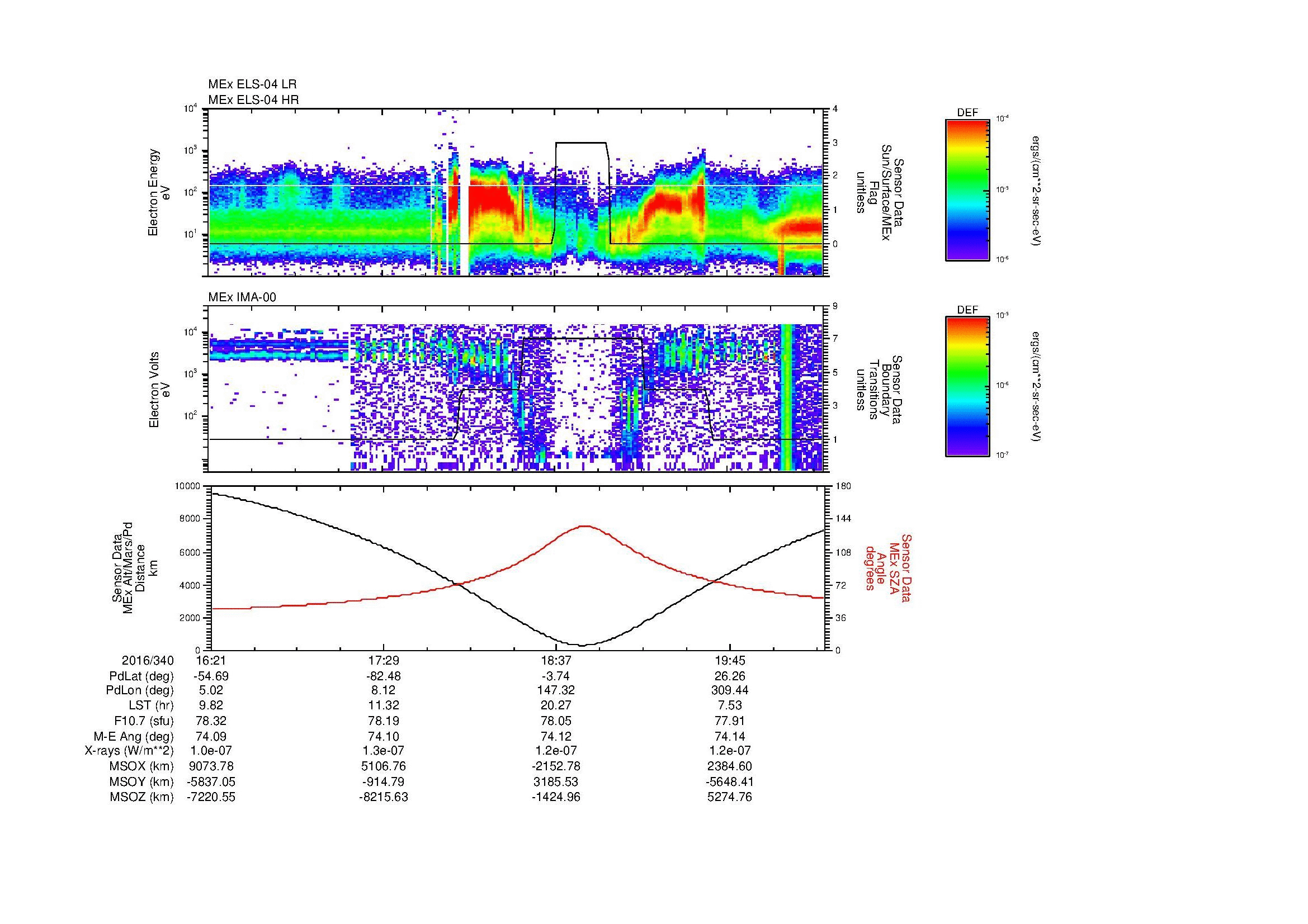Click the '144' SZA axis tick label

[843, 519]
